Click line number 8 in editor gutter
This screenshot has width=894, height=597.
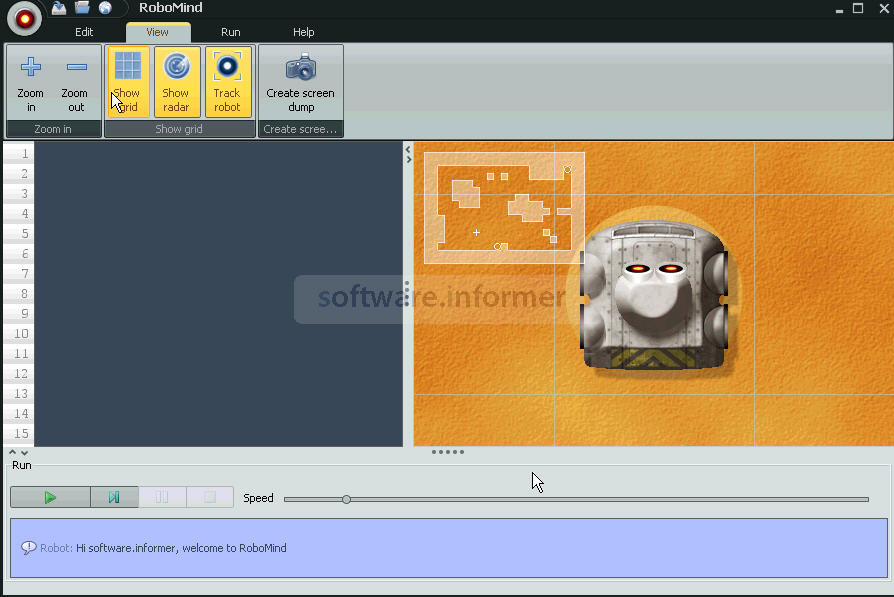pos(24,293)
